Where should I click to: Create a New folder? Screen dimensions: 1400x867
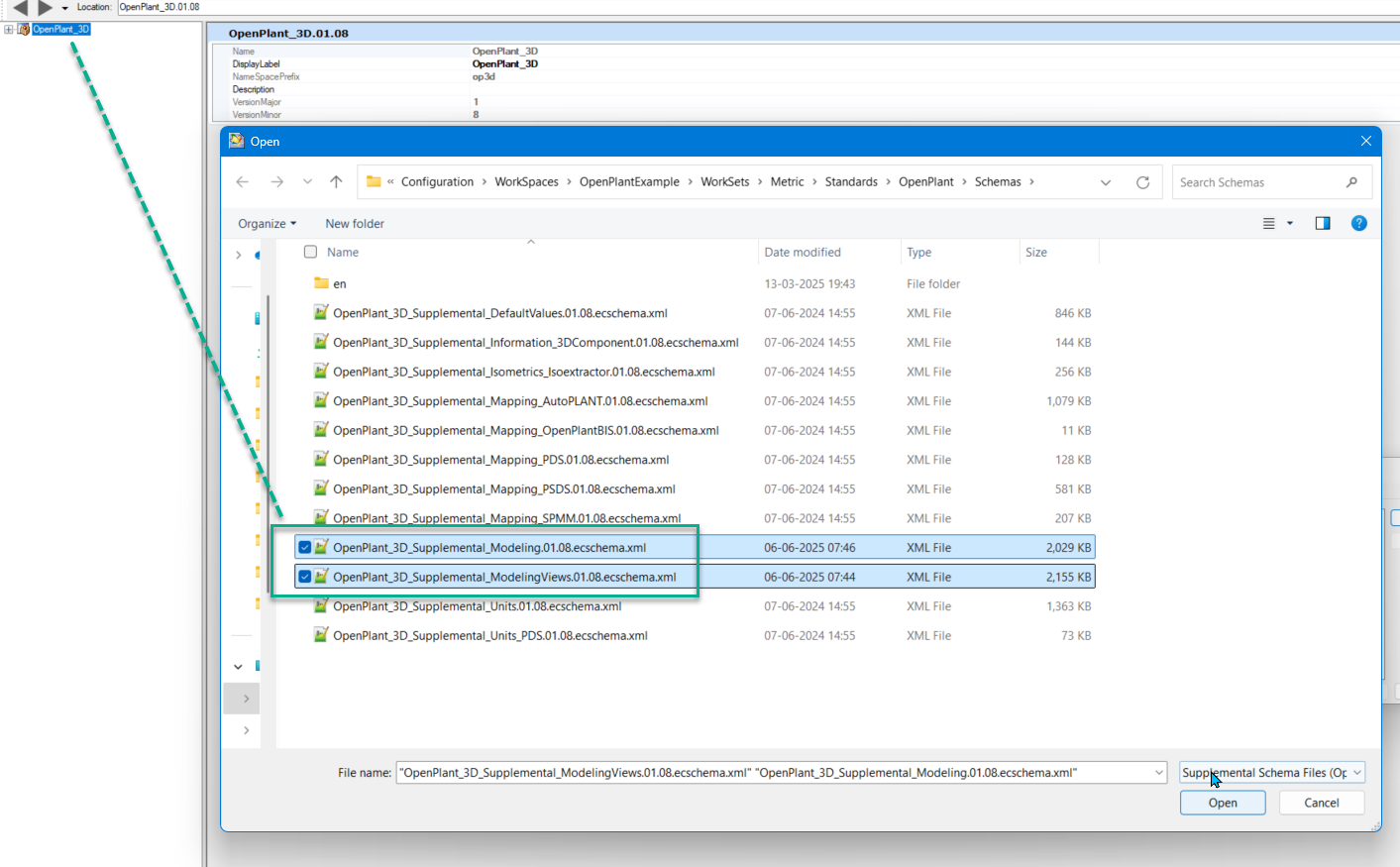point(355,224)
